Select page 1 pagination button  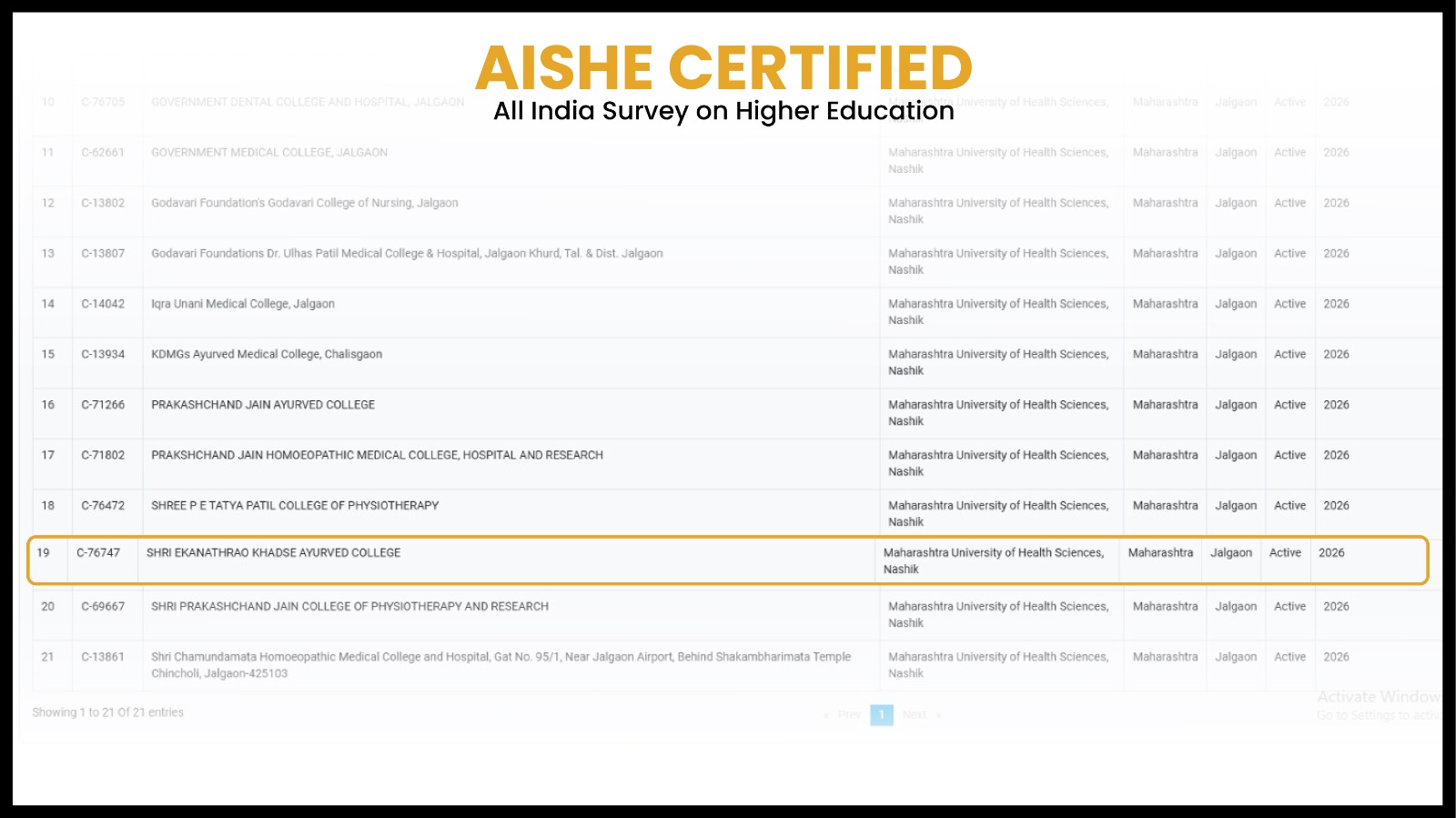[x=882, y=715]
